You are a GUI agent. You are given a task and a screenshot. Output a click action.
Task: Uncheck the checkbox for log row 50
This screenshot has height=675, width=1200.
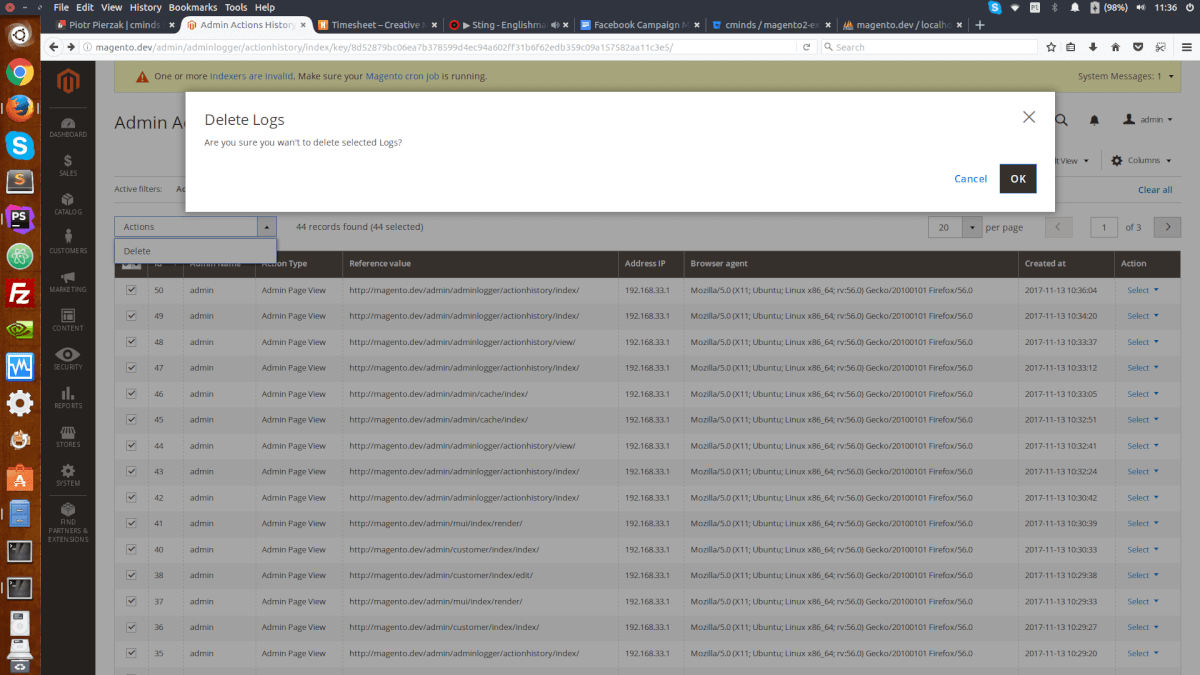[131, 290]
